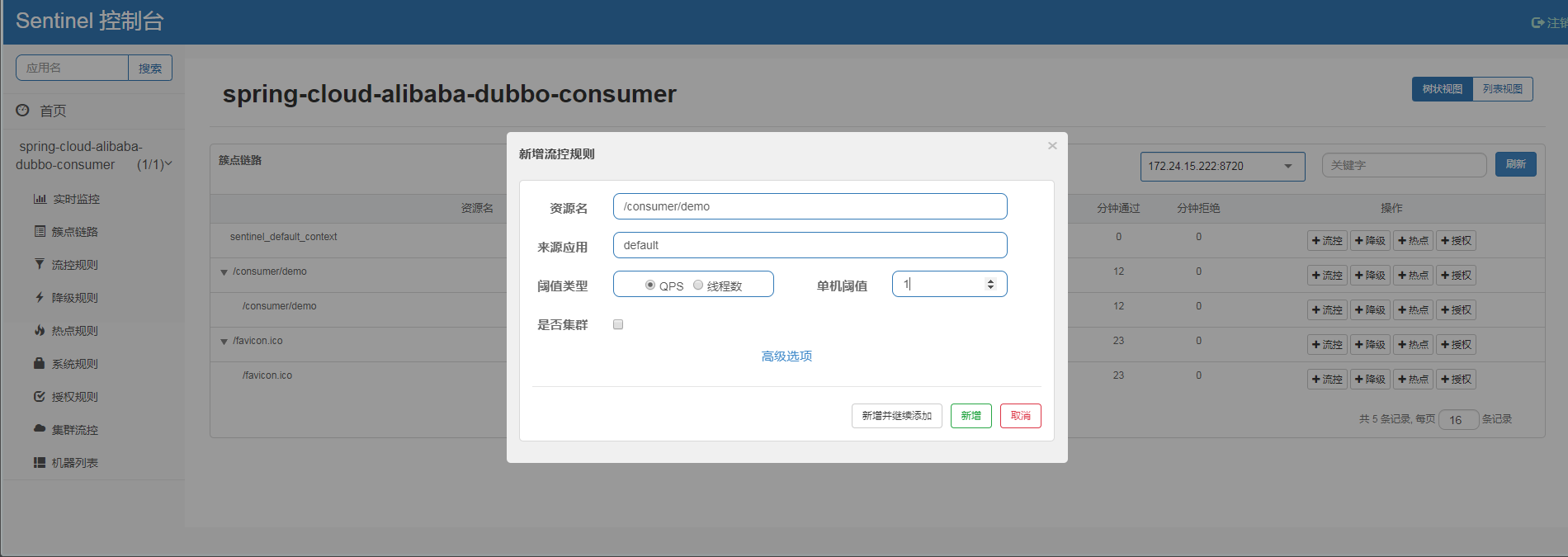Add 降级 for child /consumer/demo row
Image resolution: width=1568 pixels, height=557 pixels.
(x=1371, y=310)
